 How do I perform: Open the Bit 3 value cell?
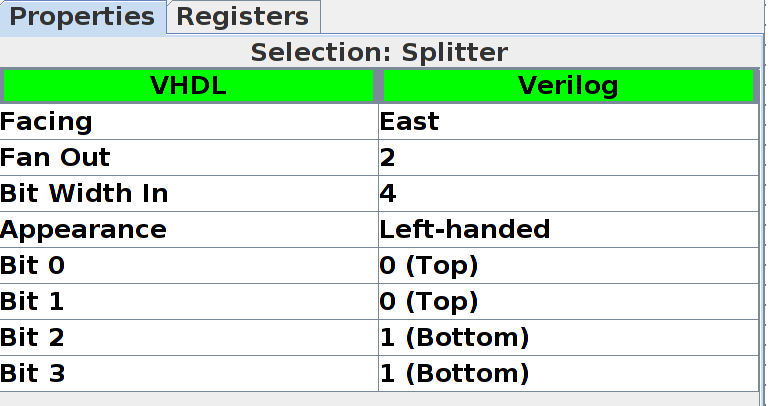(x=567, y=374)
